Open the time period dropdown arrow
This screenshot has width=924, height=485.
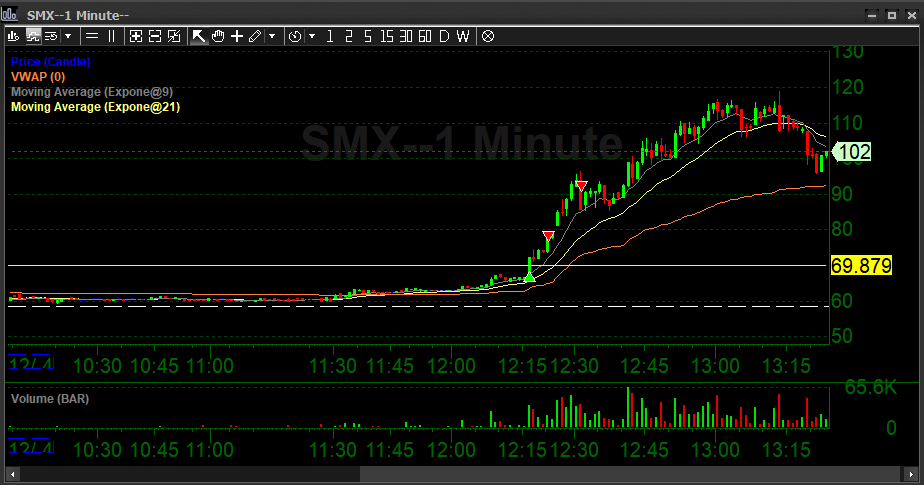(x=312, y=37)
